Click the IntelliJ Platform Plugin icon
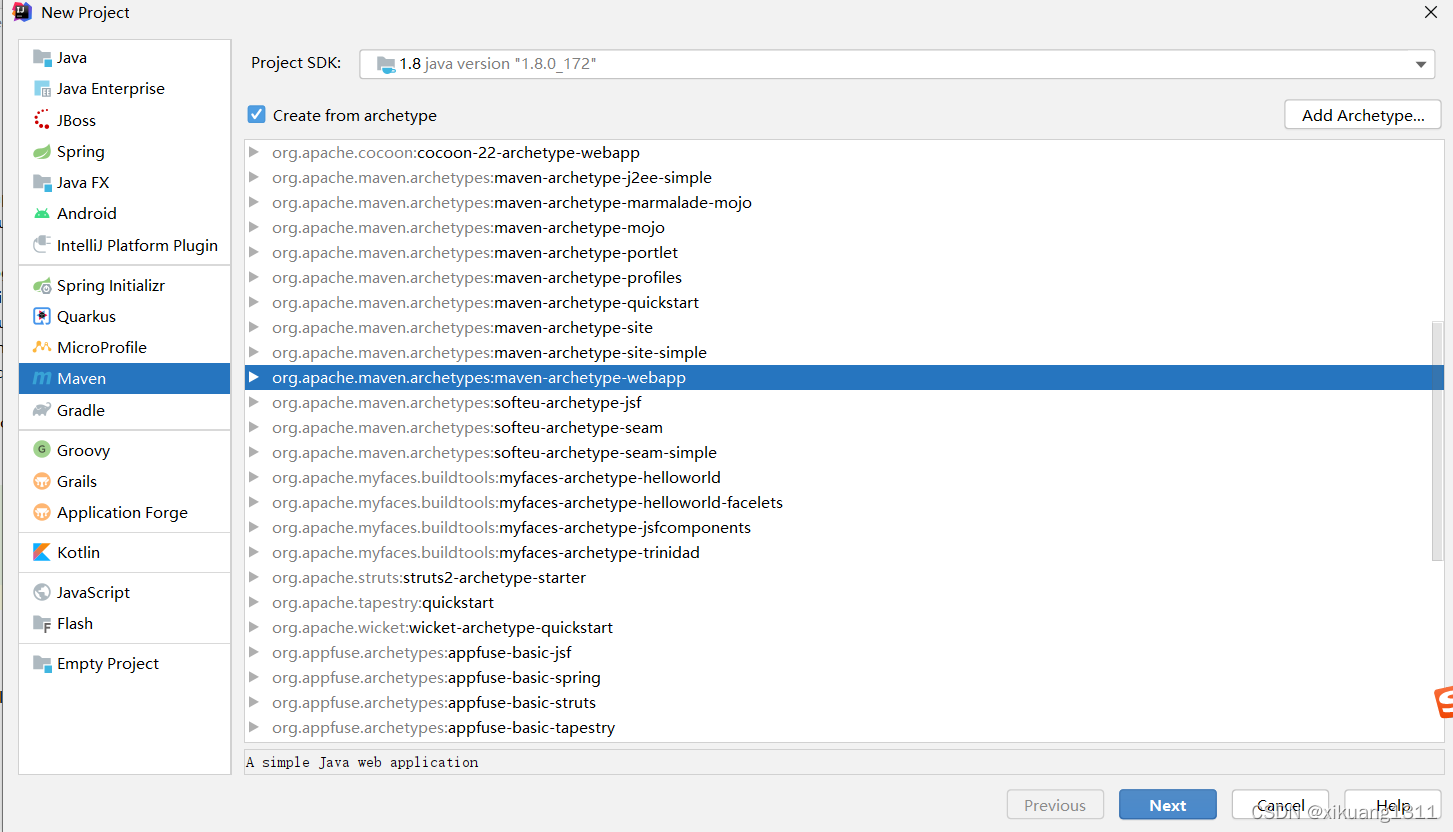Viewport: 1453px width, 832px height. coord(41,245)
